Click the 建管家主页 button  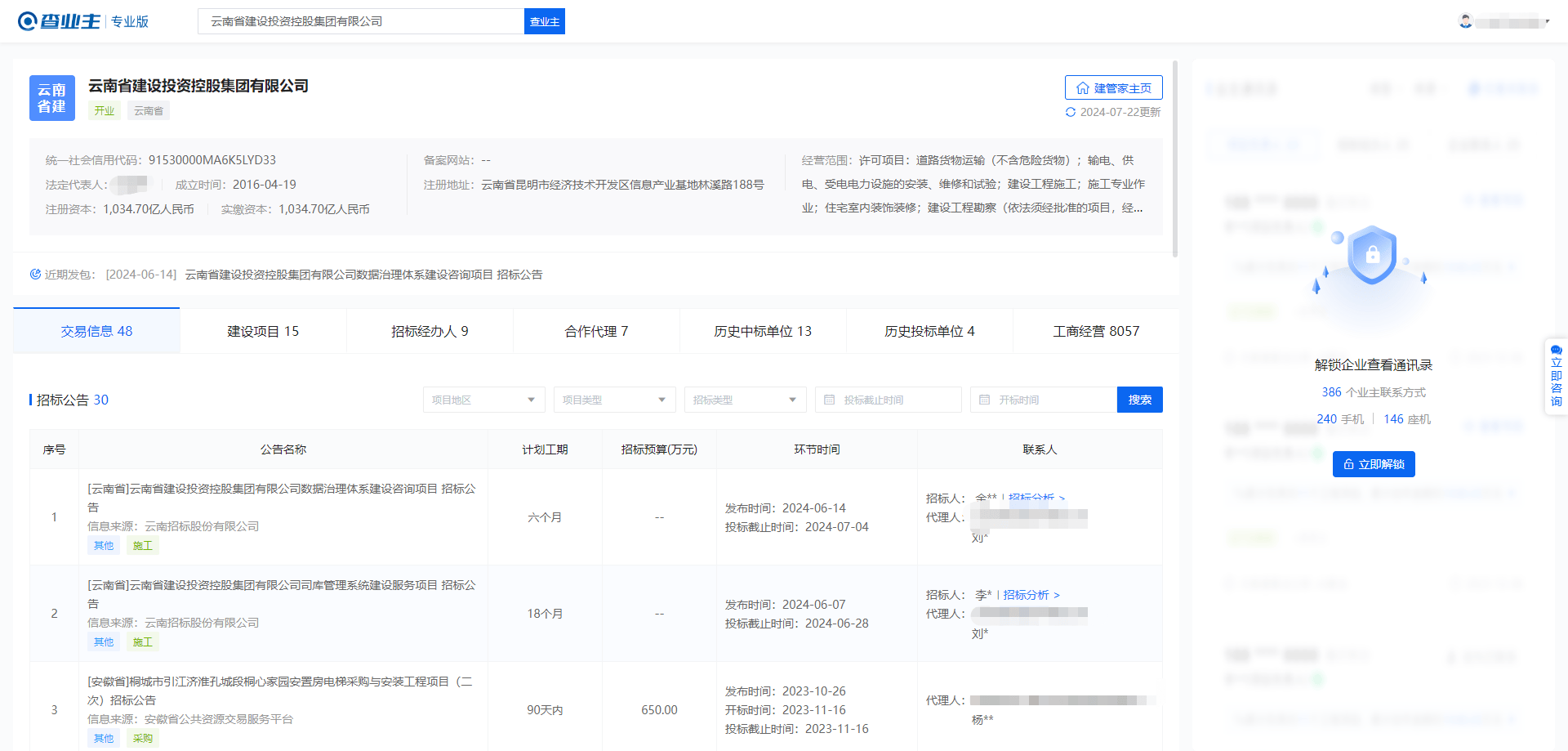[x=1114, y=87]
